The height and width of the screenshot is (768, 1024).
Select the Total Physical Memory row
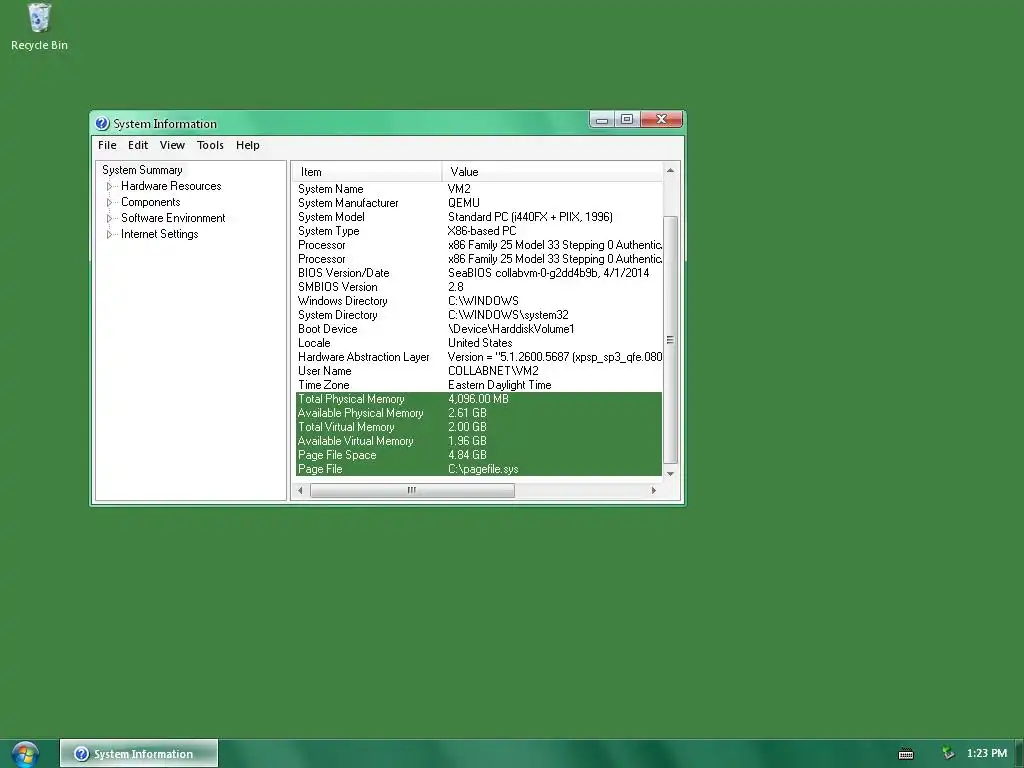pos(478,399)
